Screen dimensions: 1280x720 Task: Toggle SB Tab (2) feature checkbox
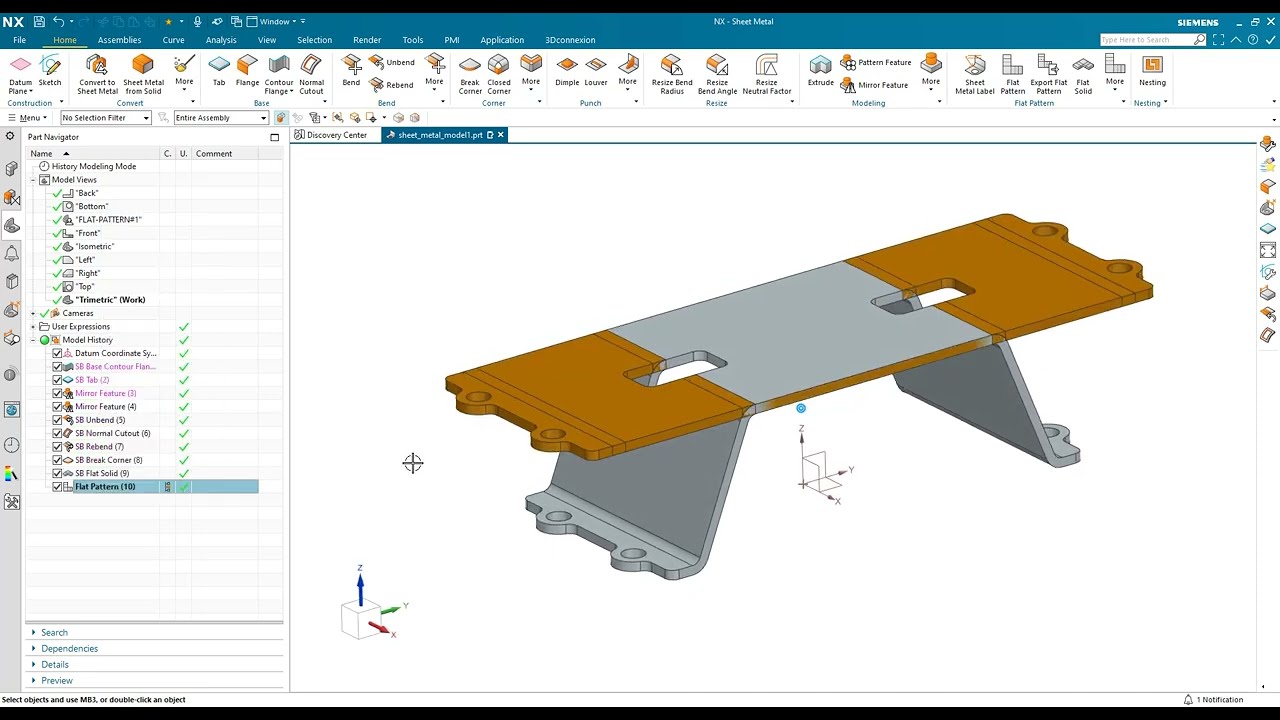[58, 380]
